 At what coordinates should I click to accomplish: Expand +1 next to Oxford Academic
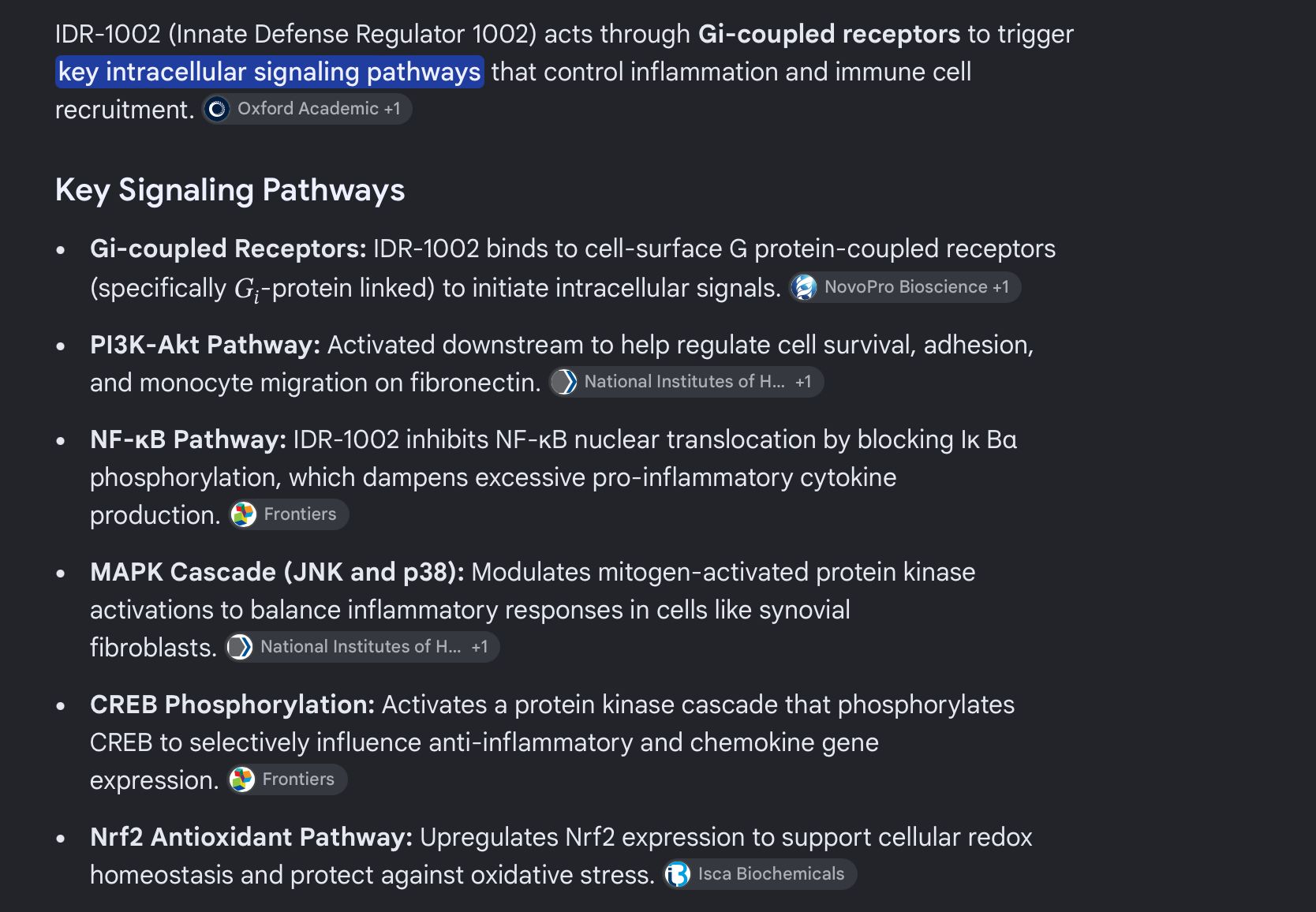[392, 109]
